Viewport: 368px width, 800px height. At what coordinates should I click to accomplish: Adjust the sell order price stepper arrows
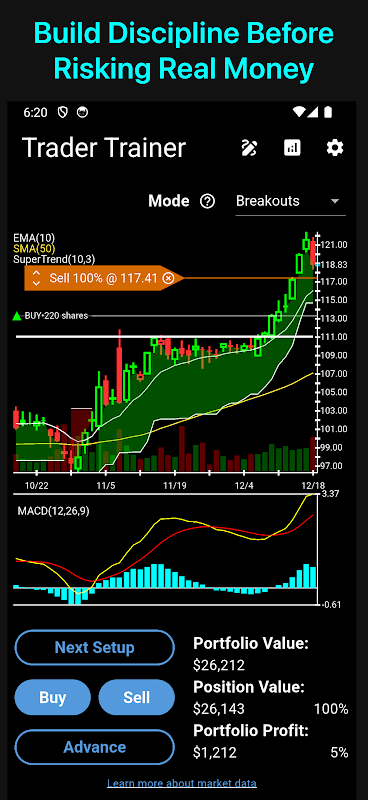click(36, 278)
